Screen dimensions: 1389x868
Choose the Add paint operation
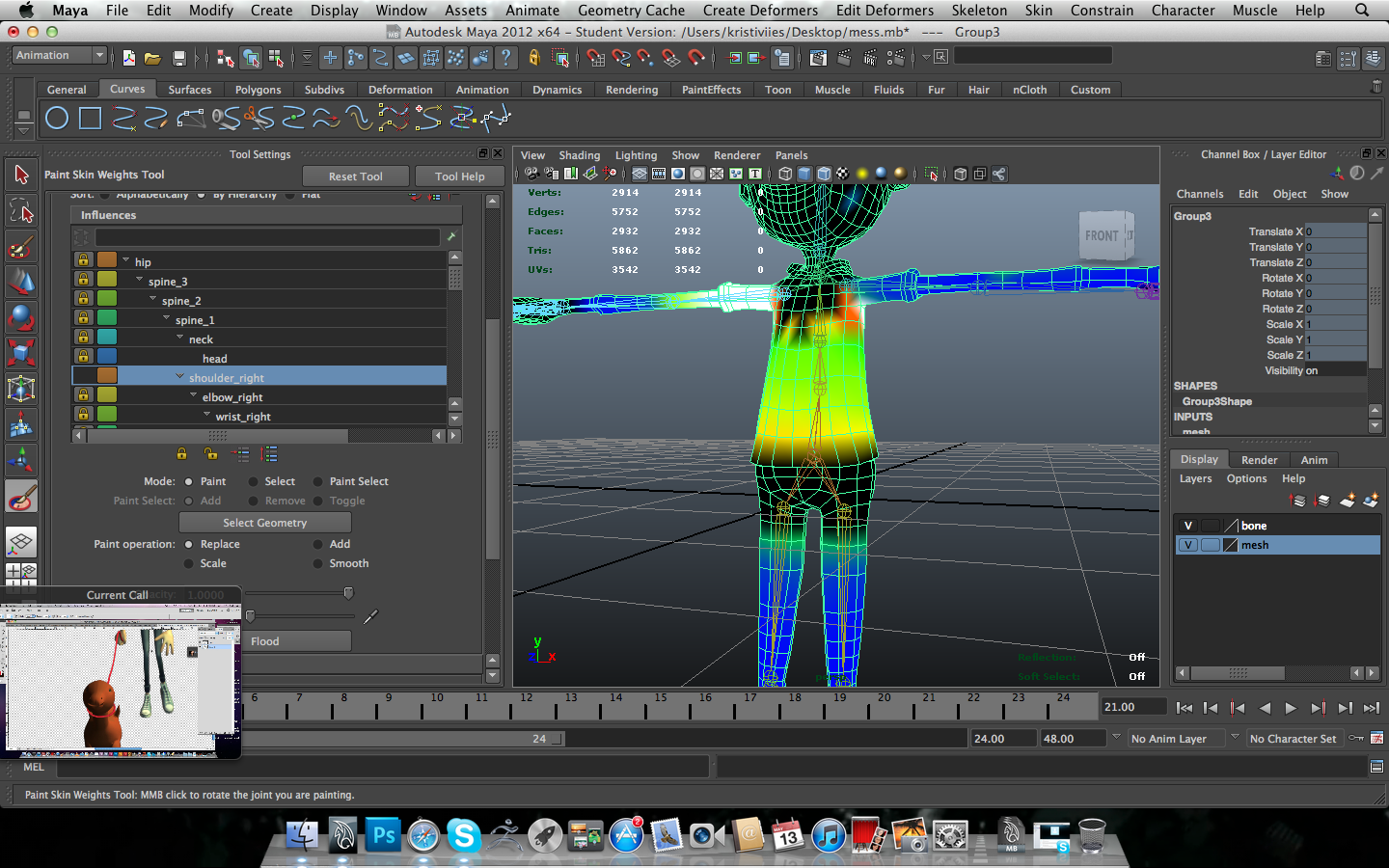coord(317,544)
